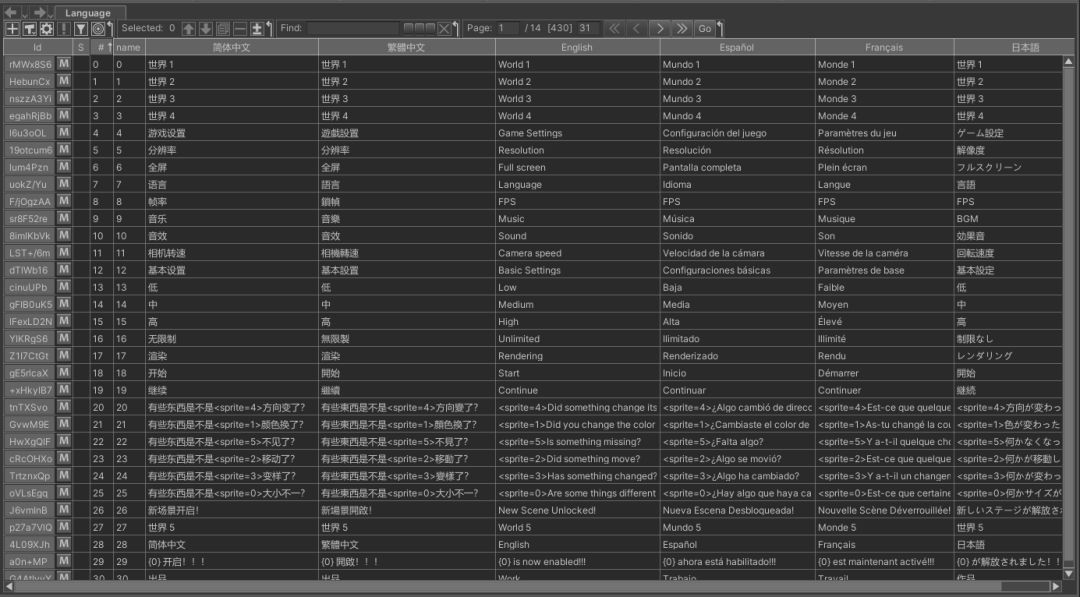Sort by the # column header

(101, 47)
